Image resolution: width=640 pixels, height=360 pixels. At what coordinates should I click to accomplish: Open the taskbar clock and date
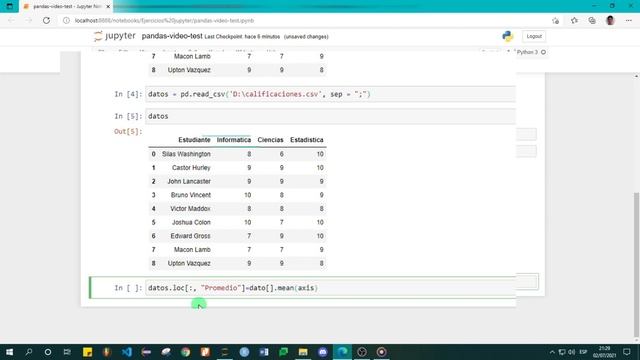[x=604, y=352]
